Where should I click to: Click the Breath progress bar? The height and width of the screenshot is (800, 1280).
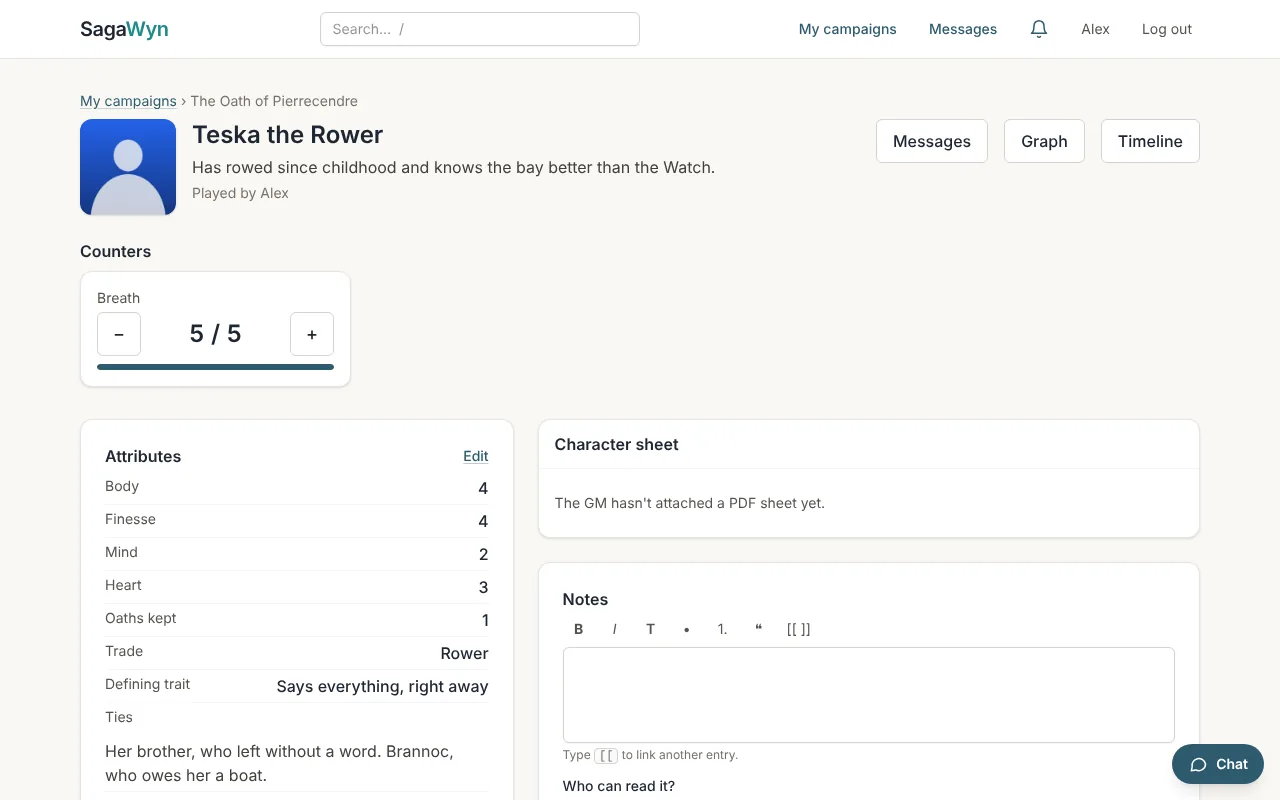pyautogui.click(x=215, y=367)
